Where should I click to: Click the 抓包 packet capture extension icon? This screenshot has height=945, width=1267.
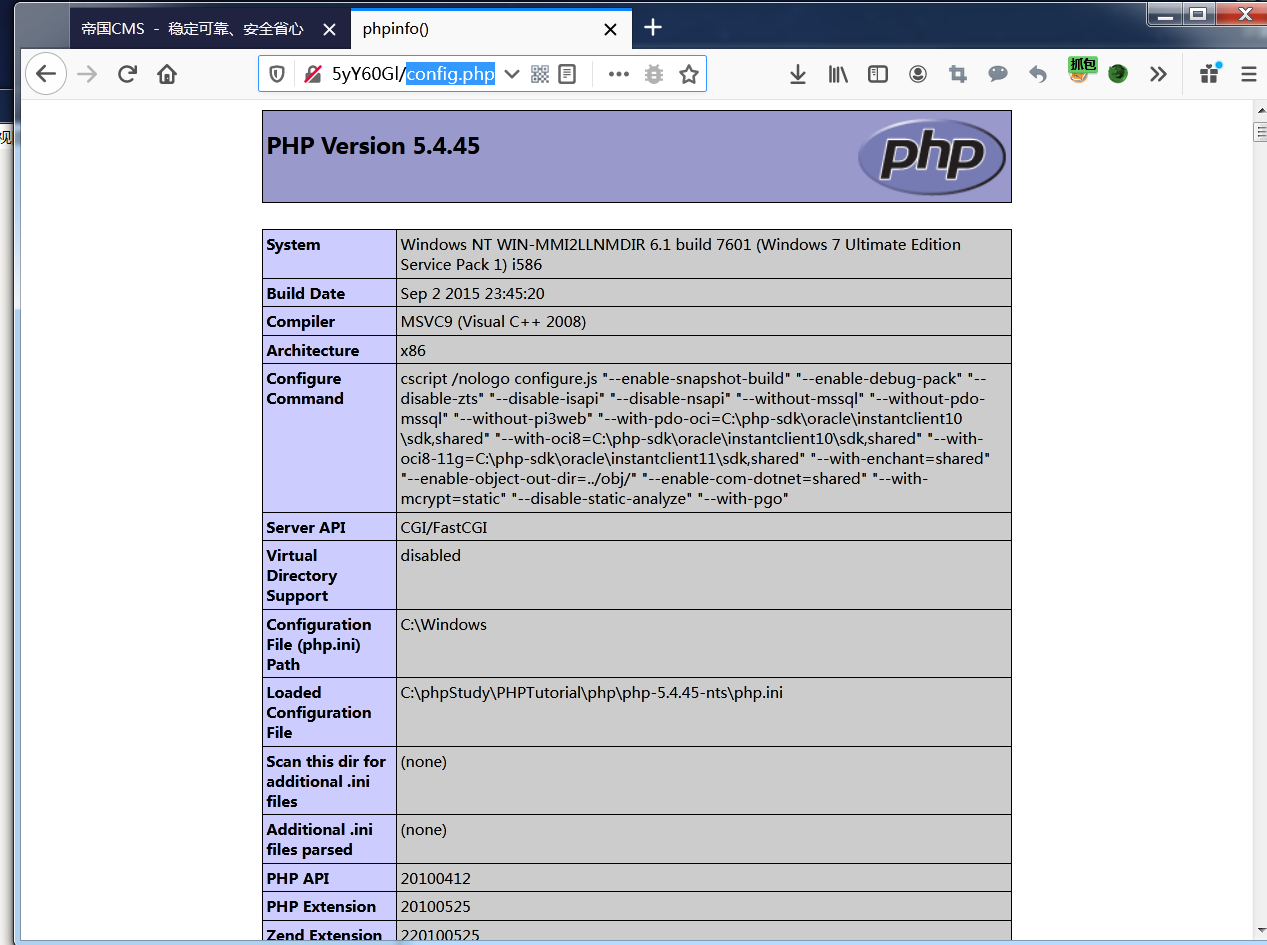1080,72
